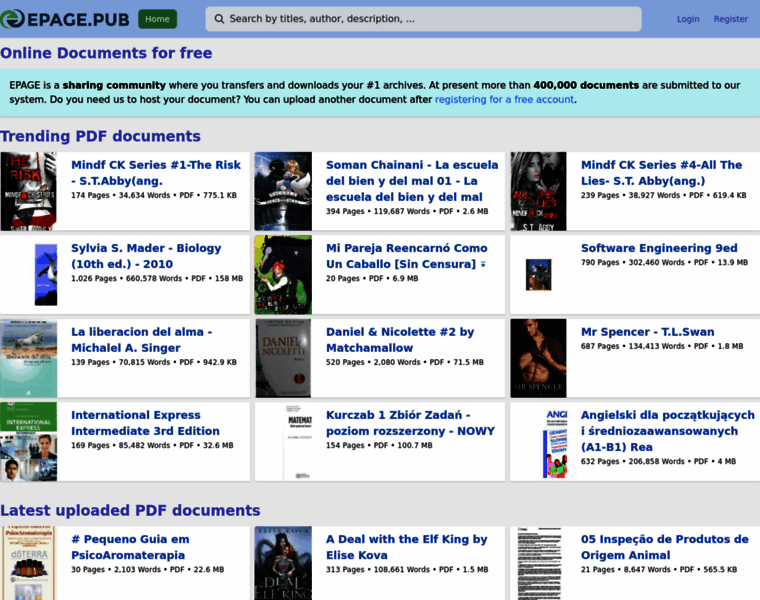Open The Risk book cover thumbnail
Viewport: 760px width, 600px height.
(29, 191)
